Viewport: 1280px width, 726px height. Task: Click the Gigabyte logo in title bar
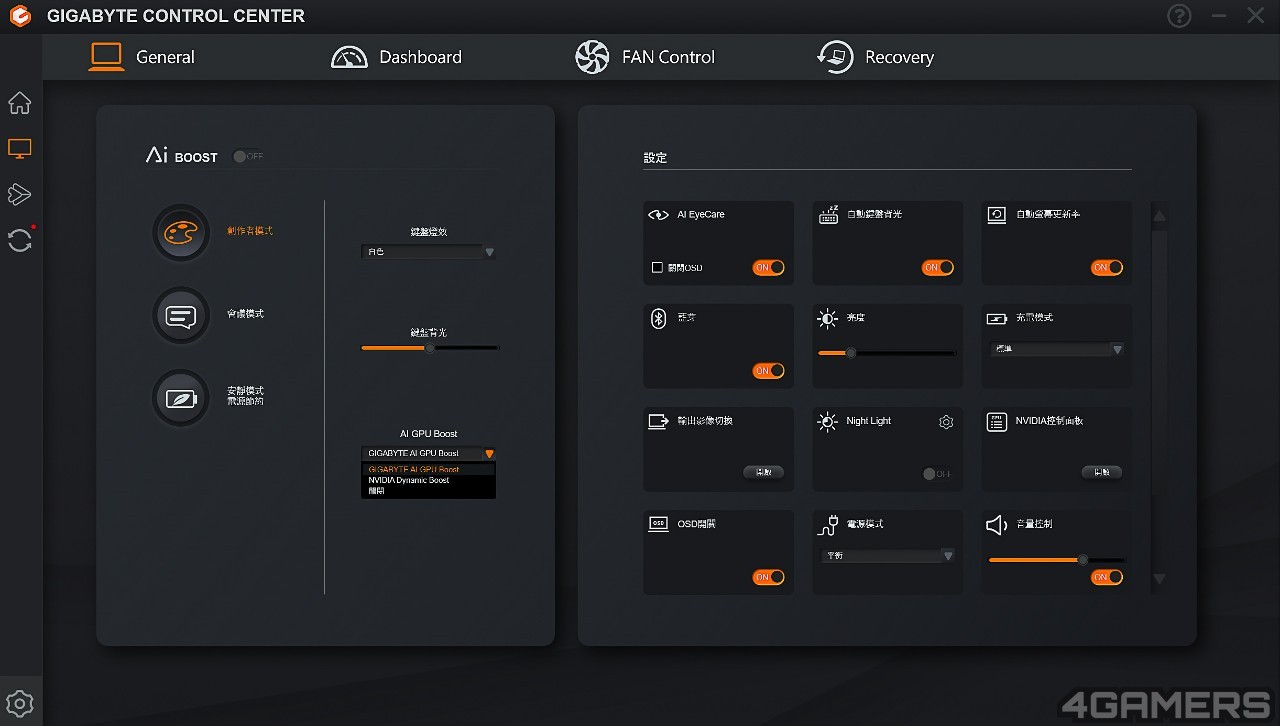[x=18, y=16]
